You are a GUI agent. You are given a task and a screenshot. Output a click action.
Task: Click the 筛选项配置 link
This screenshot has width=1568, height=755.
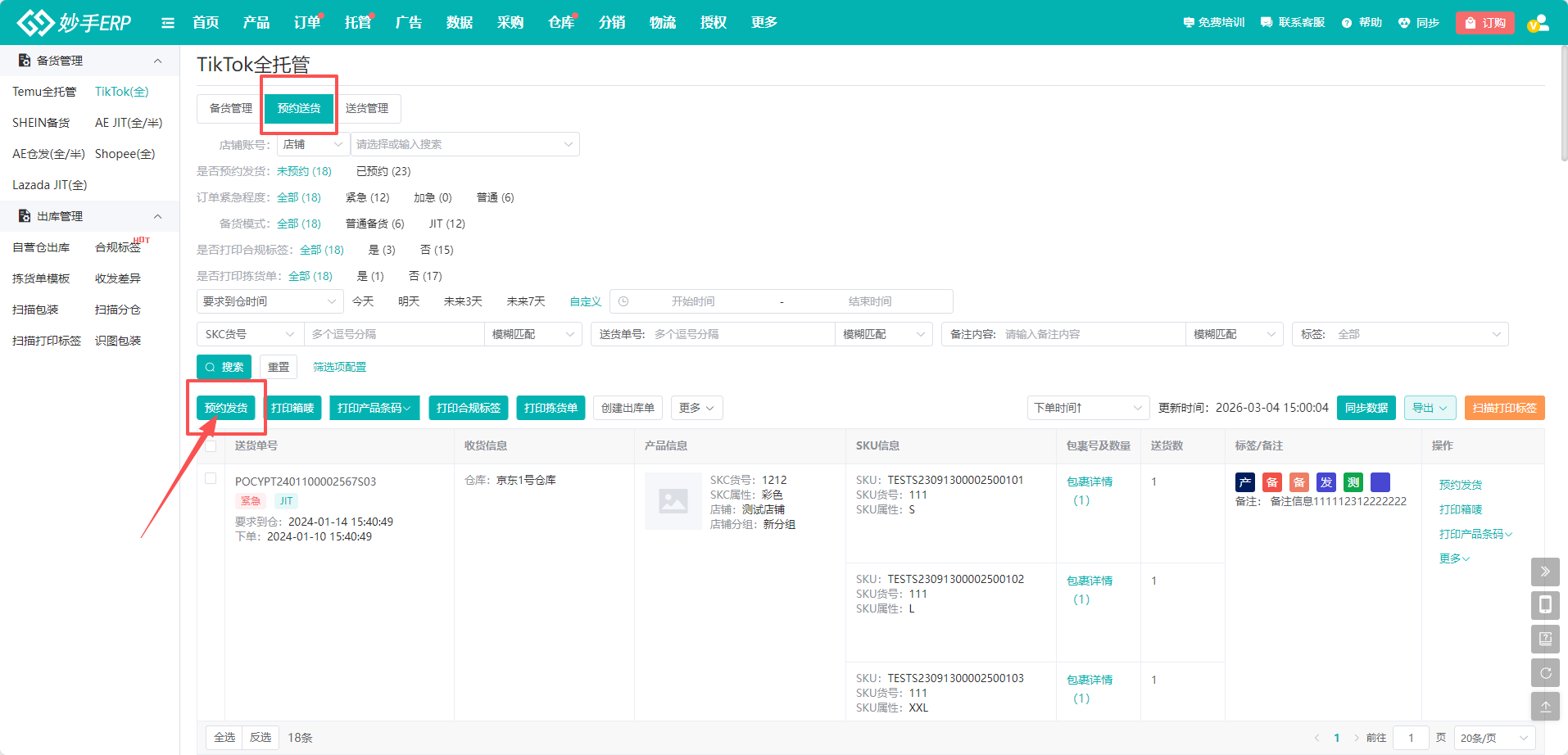339,367
